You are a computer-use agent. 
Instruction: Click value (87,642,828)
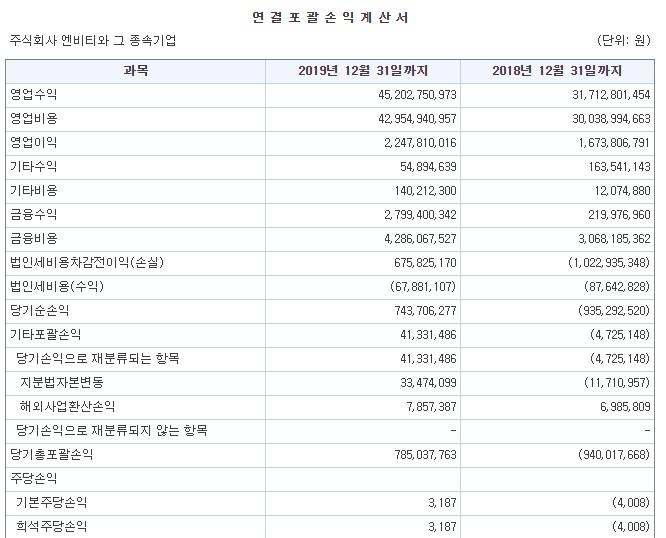(617, 286)
